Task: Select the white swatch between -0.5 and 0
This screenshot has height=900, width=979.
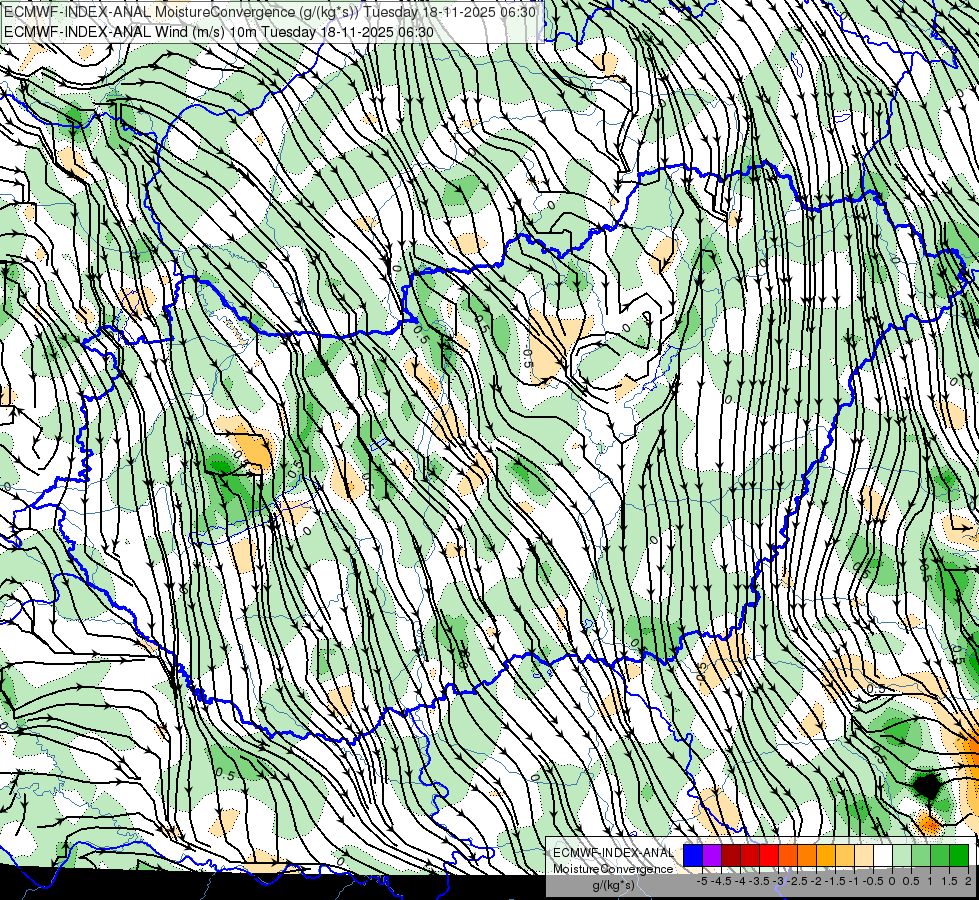Action: [883, 855]
